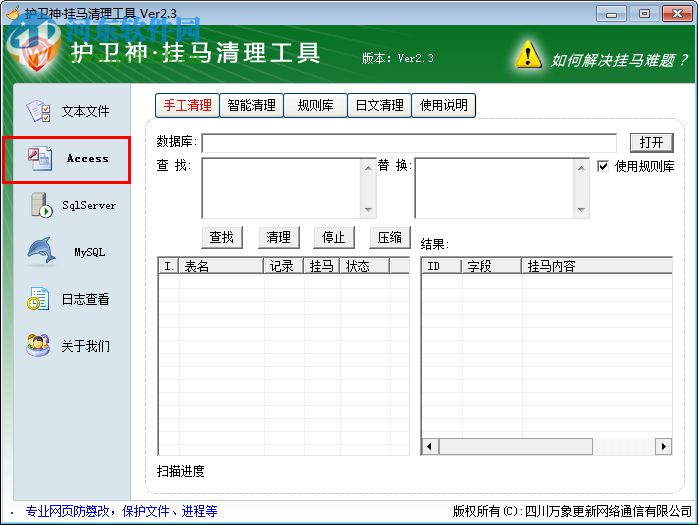Screen dimensions: 698x525
Task: Switch to 智能清理 tab
Action: pyautogui.click(x=252, y=106)
